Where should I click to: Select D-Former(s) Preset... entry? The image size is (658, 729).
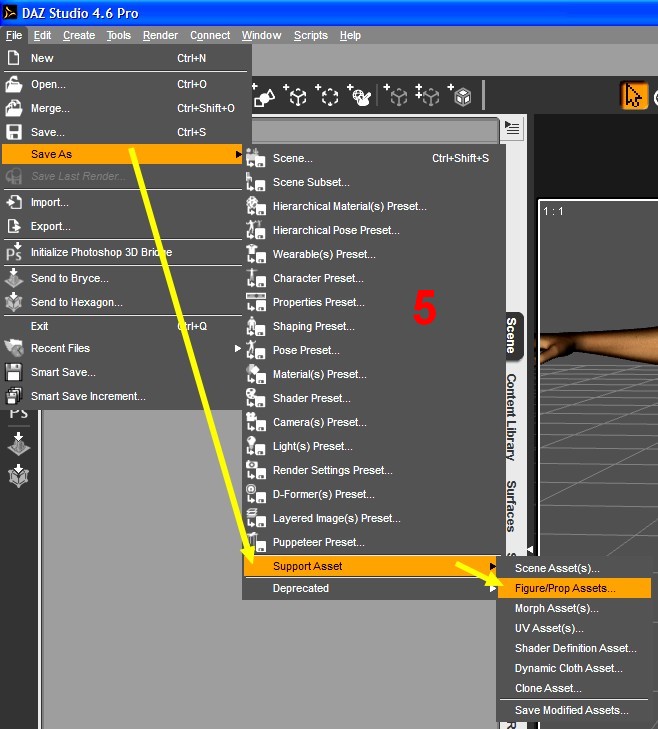(x=374, y=494)
